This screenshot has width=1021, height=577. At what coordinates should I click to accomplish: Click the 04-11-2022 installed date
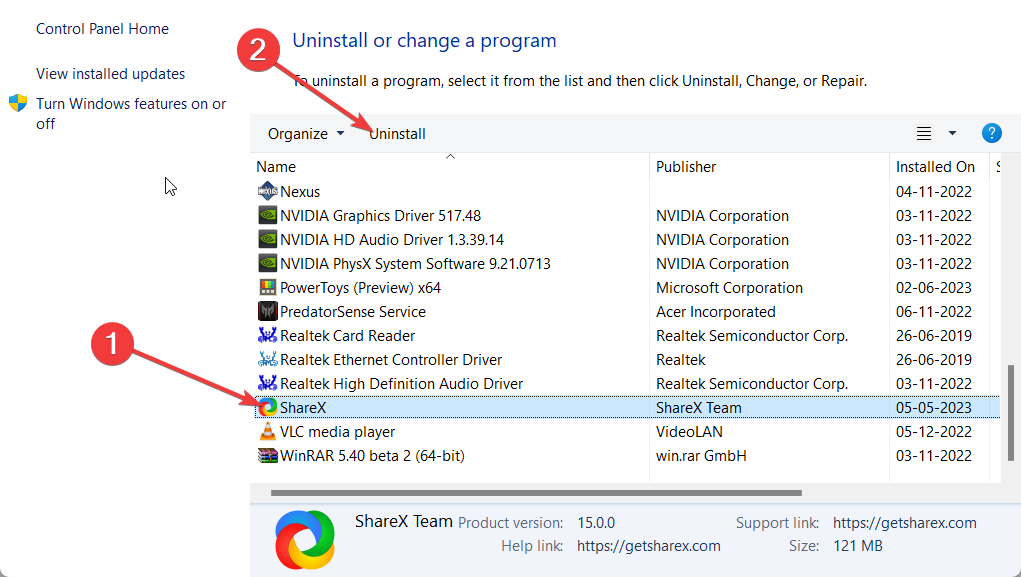tap(934, 191)
